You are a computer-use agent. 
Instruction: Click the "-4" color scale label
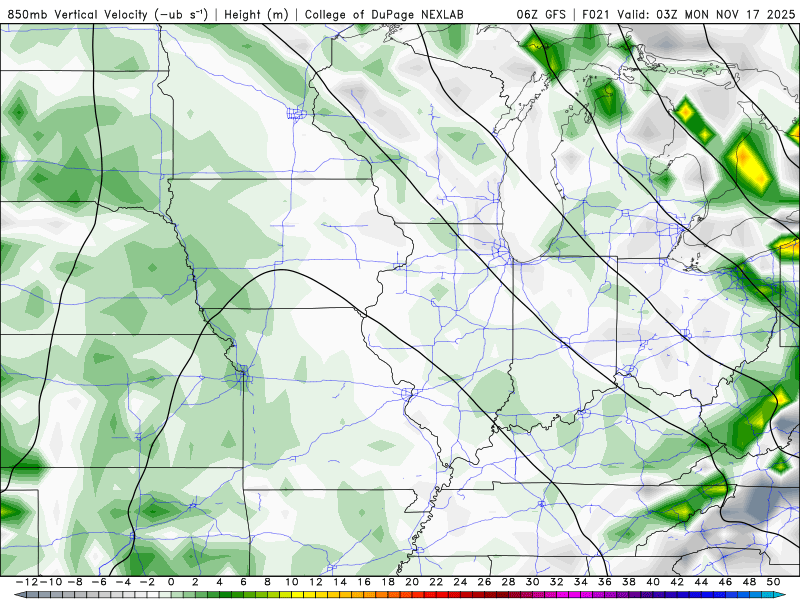[x=123, y=582]
